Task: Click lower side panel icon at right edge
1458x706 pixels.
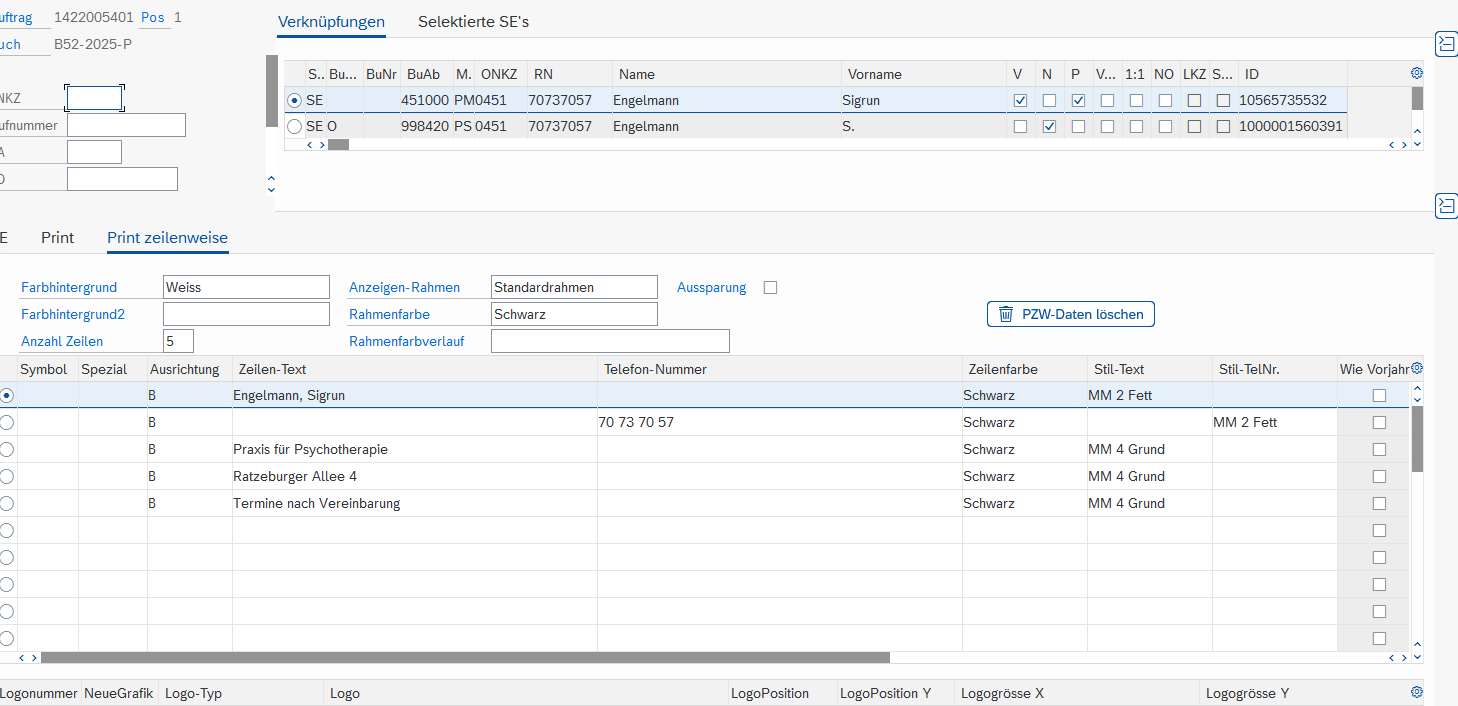Action: (x=1446, y=206)
